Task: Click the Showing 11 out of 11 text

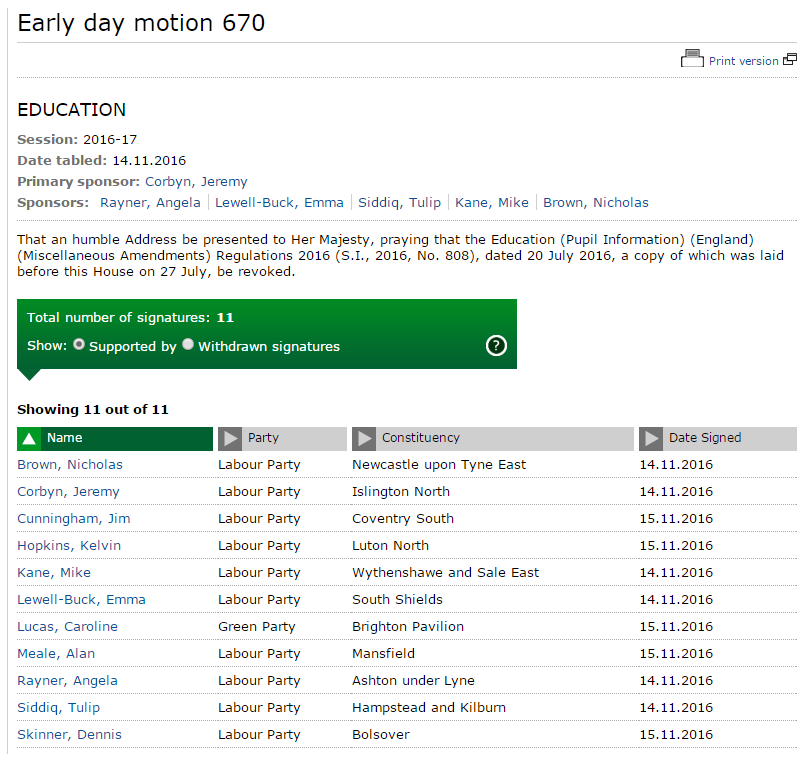Action: tap(93, 410)
